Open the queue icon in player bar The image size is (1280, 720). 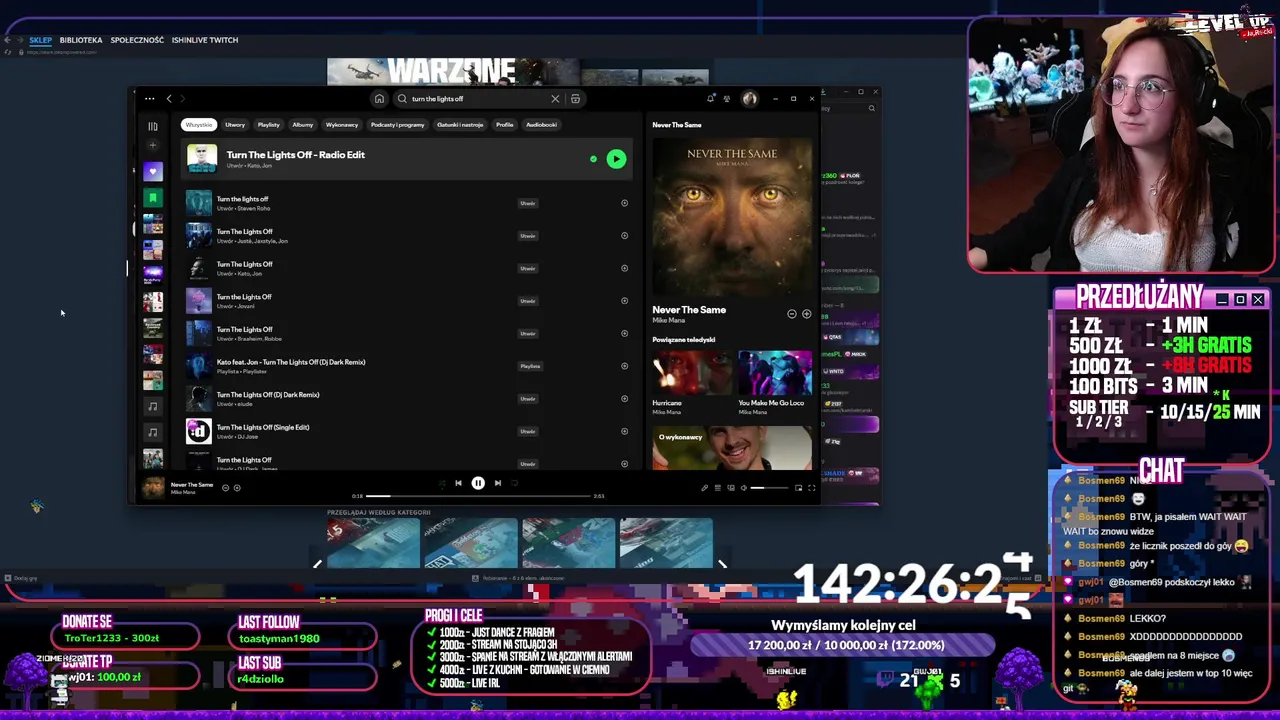tap(717, 488)
